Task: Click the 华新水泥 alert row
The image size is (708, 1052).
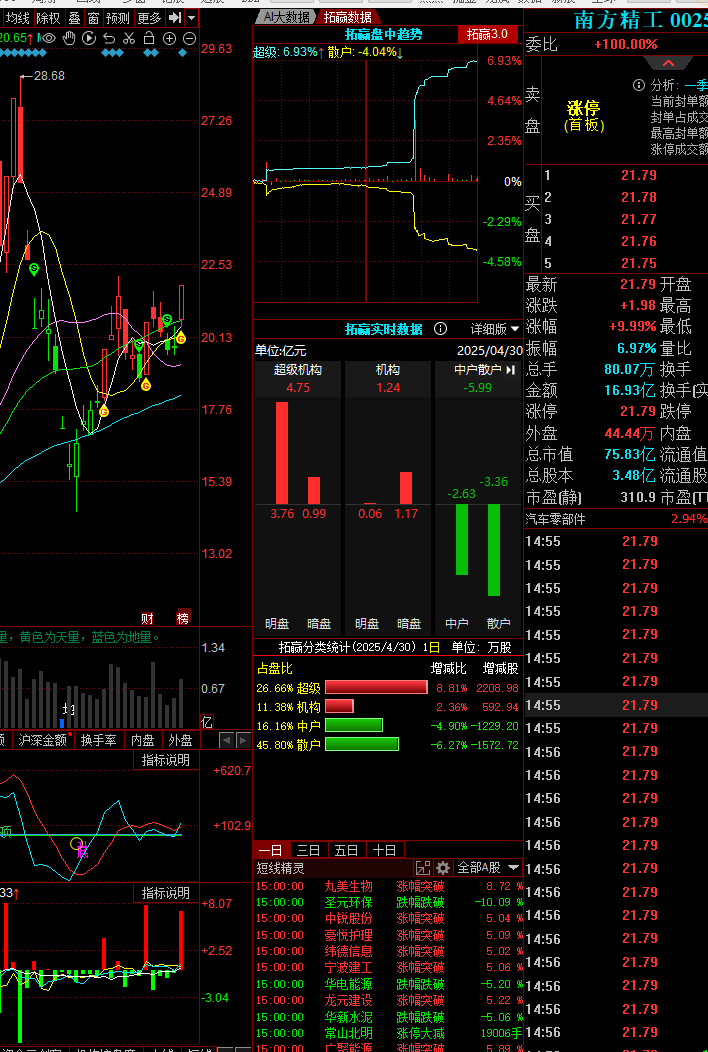Action: [x=388, y=1017]
